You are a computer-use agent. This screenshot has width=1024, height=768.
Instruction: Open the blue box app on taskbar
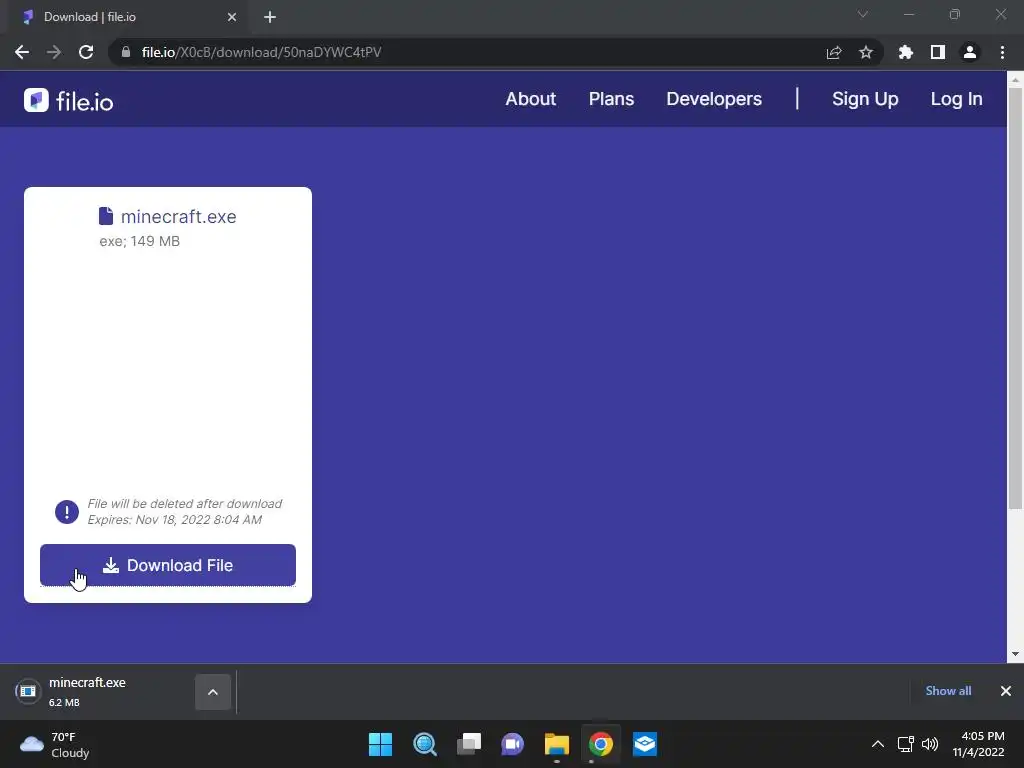click(x=645, y=744)
